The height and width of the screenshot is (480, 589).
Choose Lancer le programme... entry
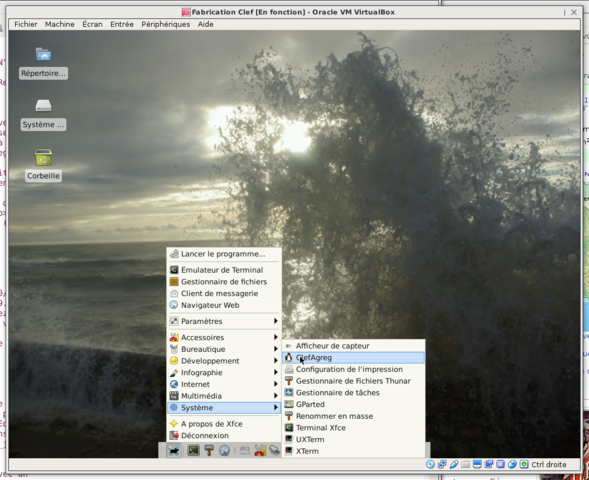pos(224,254)
